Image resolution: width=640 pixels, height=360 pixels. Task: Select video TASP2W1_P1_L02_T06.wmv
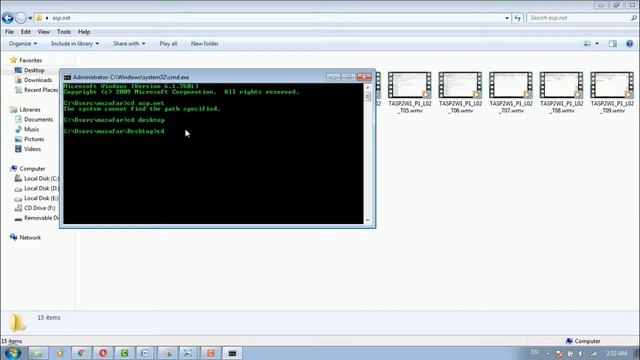click(x=460, y=93)
